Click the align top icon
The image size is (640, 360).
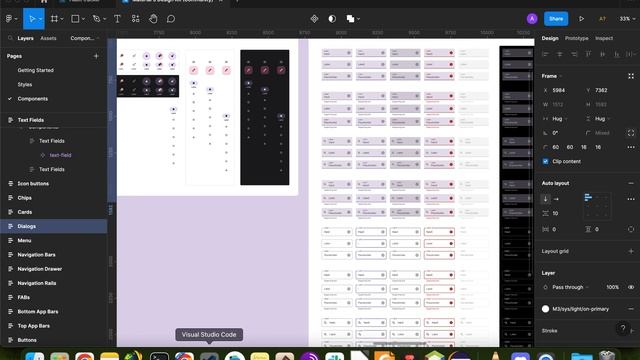pyautogui.click(x=588, y=54)
